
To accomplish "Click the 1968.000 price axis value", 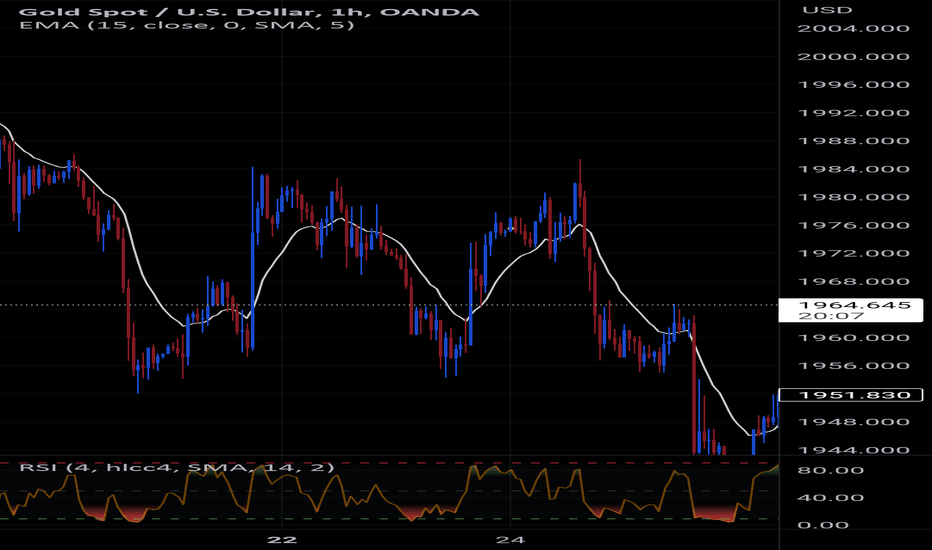I will [853, 282].
